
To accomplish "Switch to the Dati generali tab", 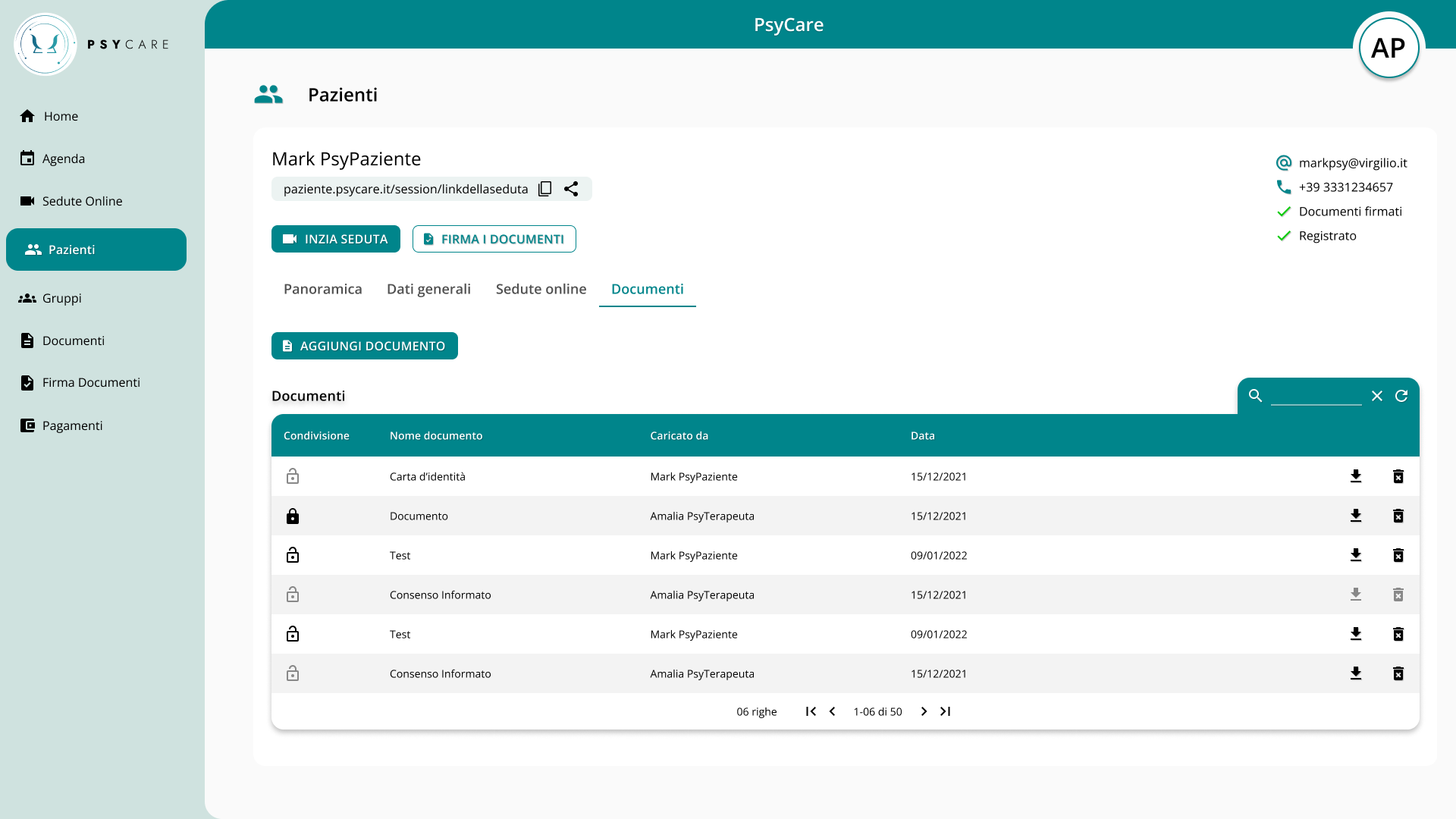I will (428, 289).
